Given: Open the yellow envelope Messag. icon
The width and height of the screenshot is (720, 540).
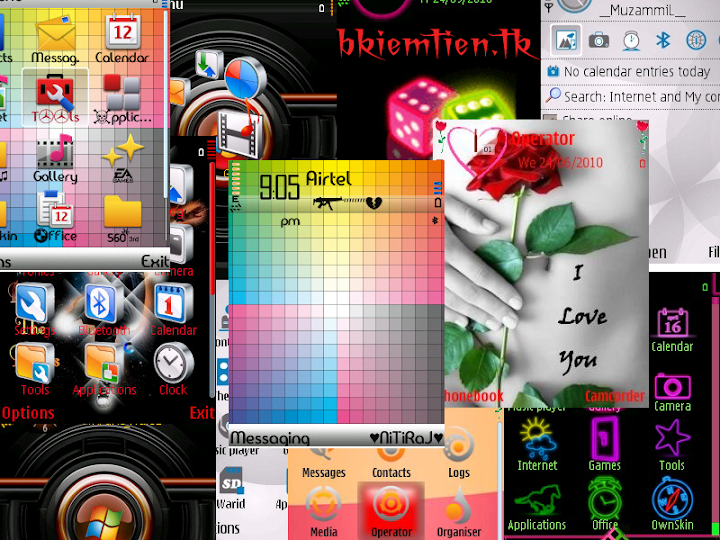Looking at the screenshot, I should pos(56,33).
